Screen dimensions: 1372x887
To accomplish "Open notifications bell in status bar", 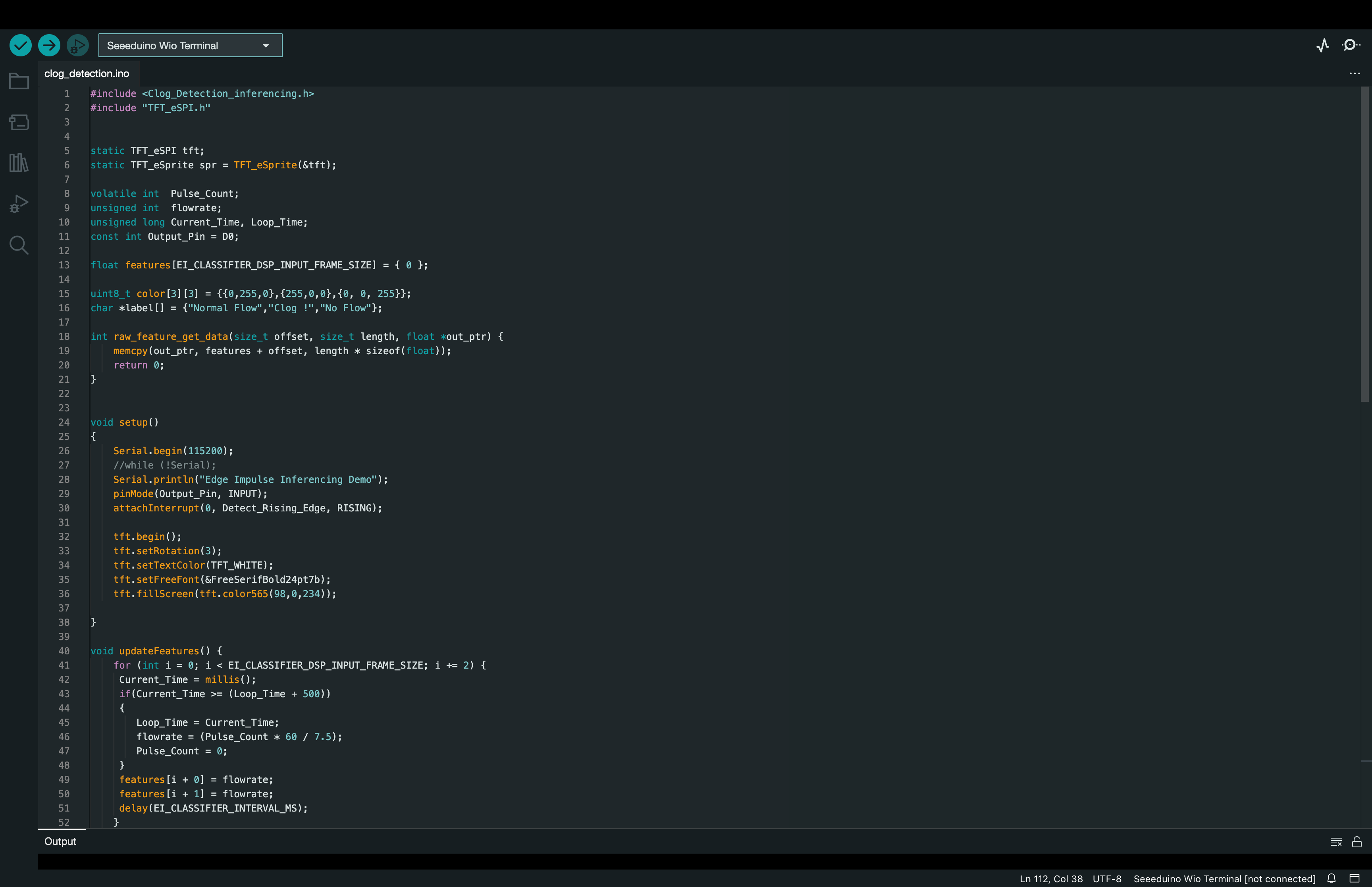I will [1331, 878].
